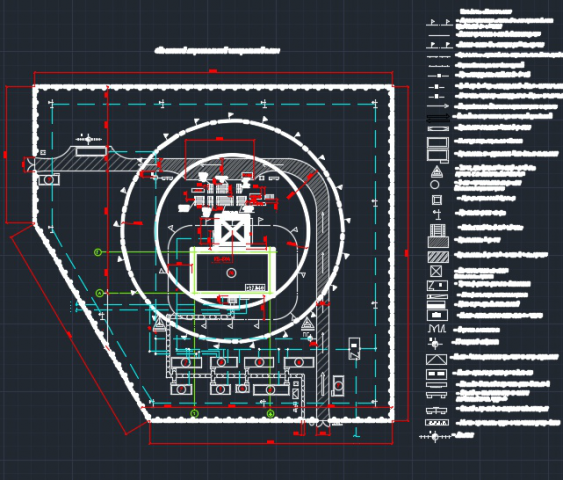Click the diagonally hatched rectangle legend symbol
The height and width of the screenshot is (480, 563).
(x=438, y=257)
